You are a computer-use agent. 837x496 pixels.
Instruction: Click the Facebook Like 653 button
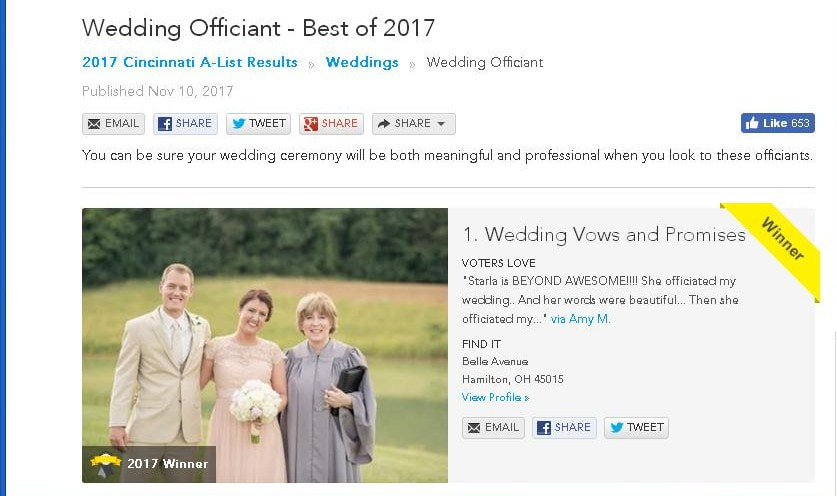[x=777, y=123]
